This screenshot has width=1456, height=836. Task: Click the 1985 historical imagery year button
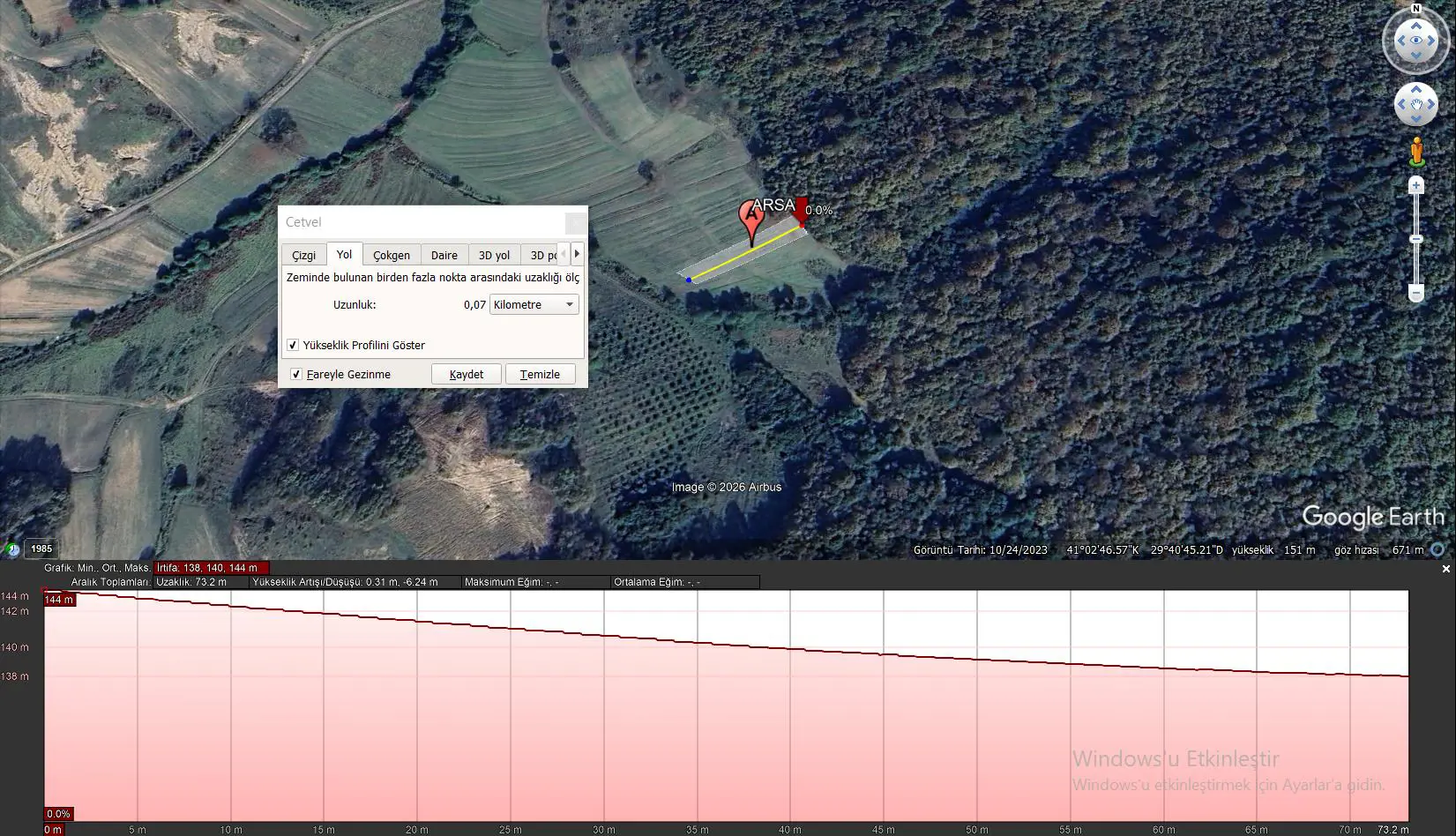[41, 549]
